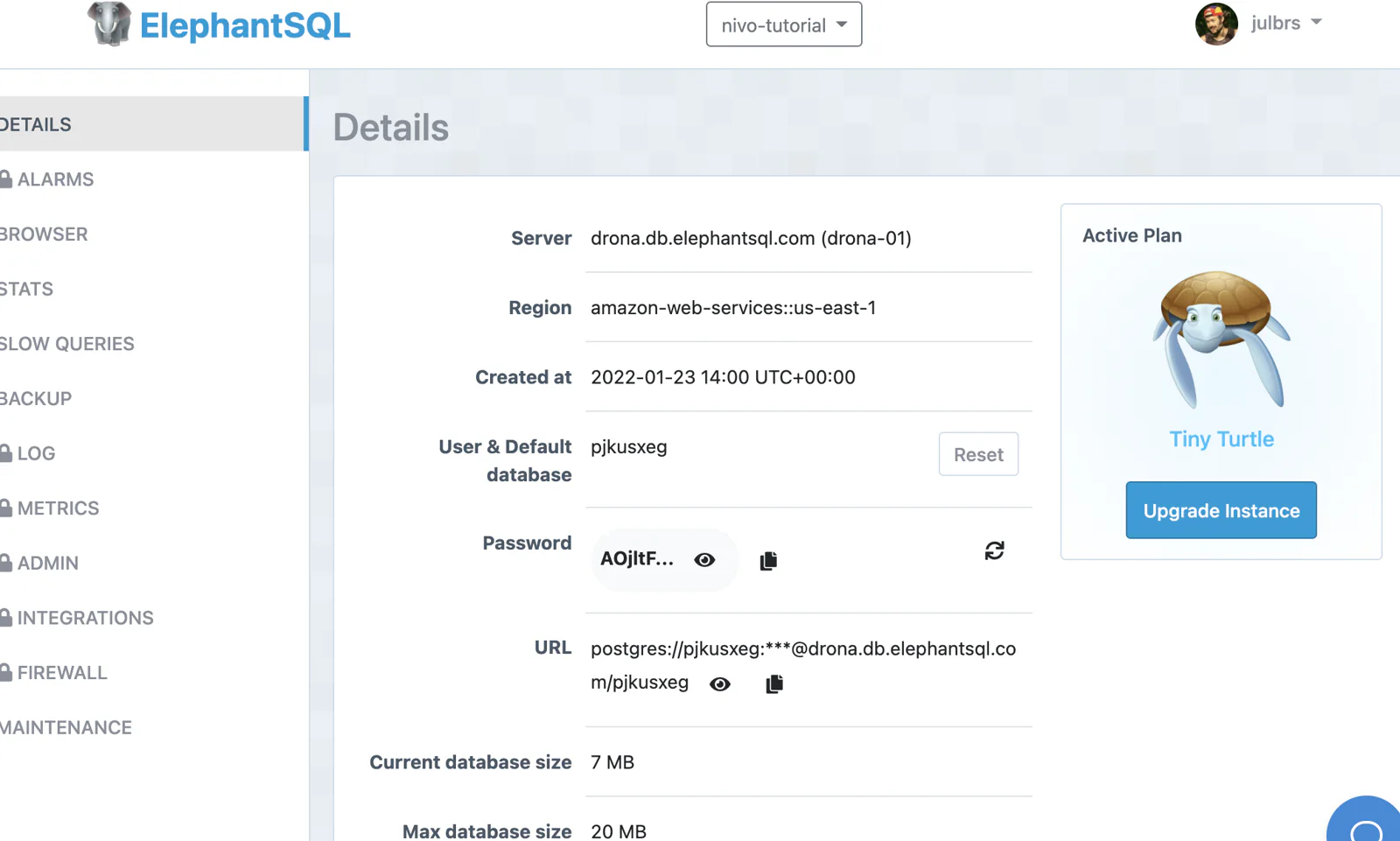Click the postgres:// connection URL text

click(x=803, y=666)
